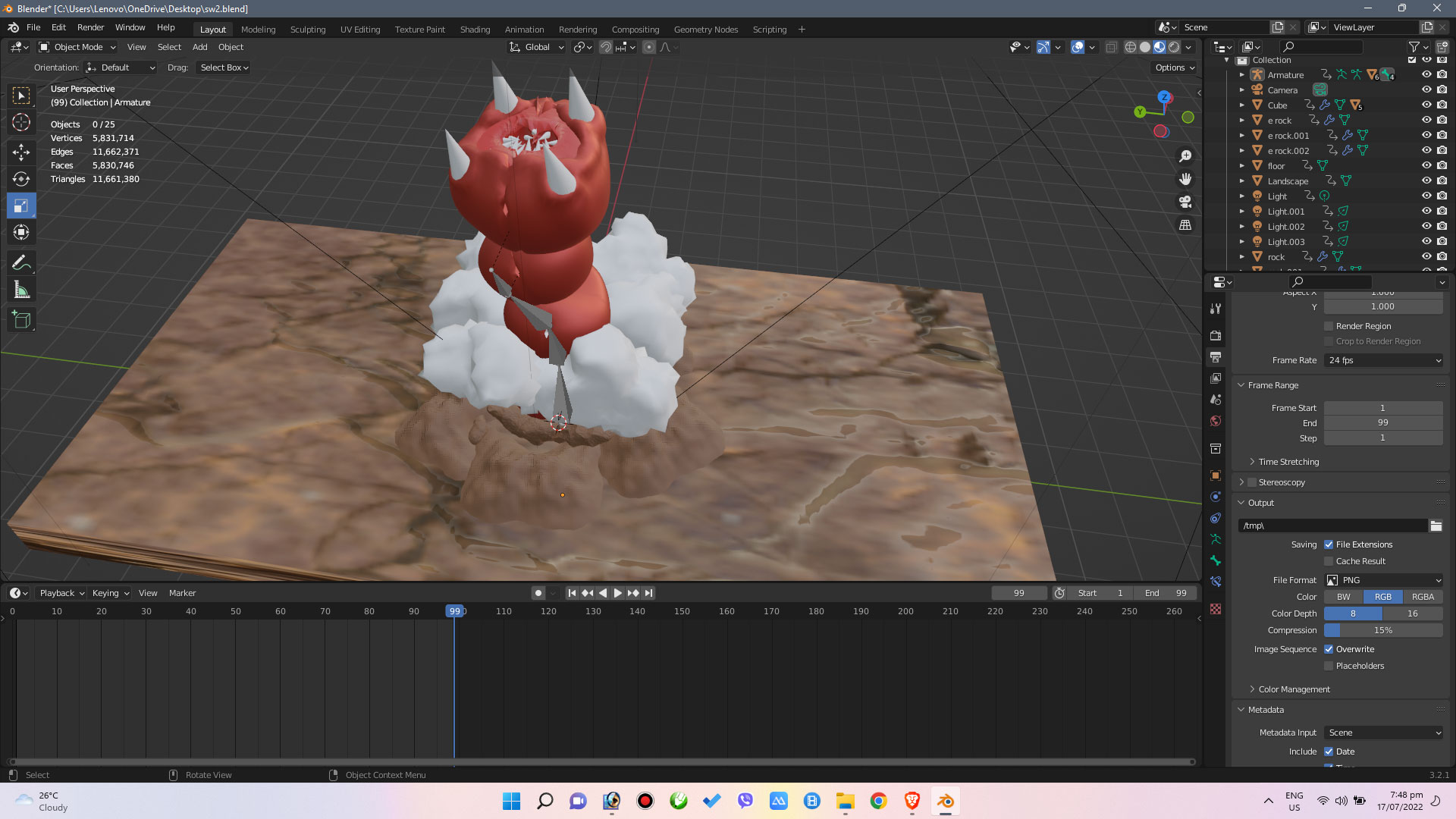The height and width of the screenshot is (819, 1456).
Task: Switch perspective/orthographic grid icon
Action: 1185,225
